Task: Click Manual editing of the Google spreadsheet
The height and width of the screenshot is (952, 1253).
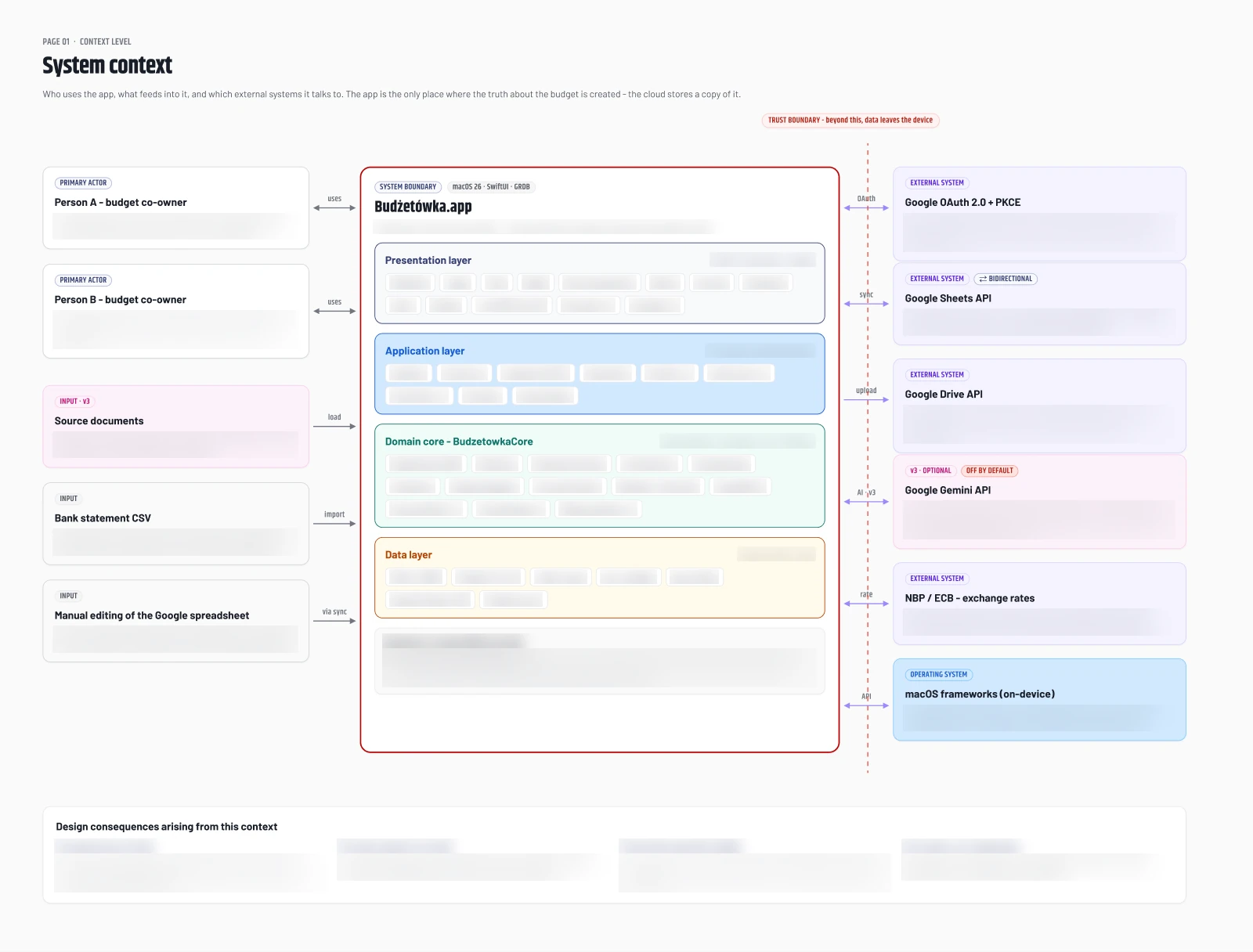Action: [152, 615]
